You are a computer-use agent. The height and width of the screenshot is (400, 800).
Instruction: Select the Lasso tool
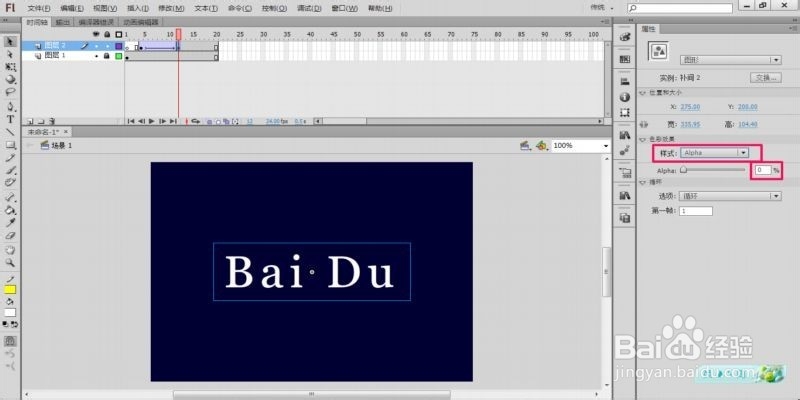10,92
